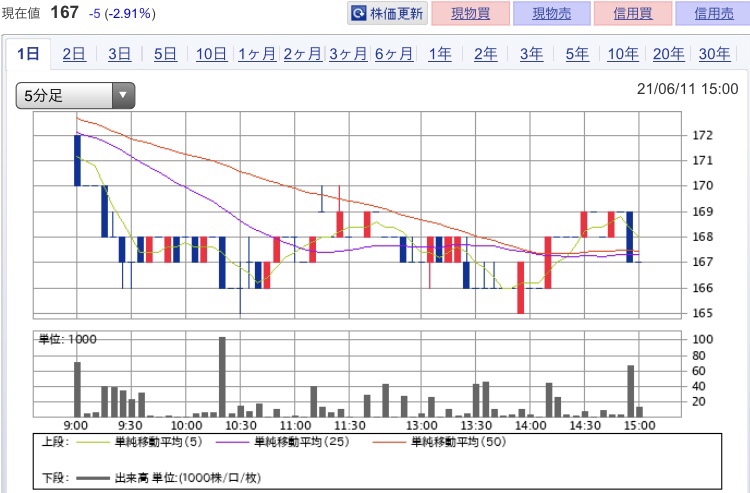
Task: Click the 100 volume axis label
Action: (x=703, y=340)
